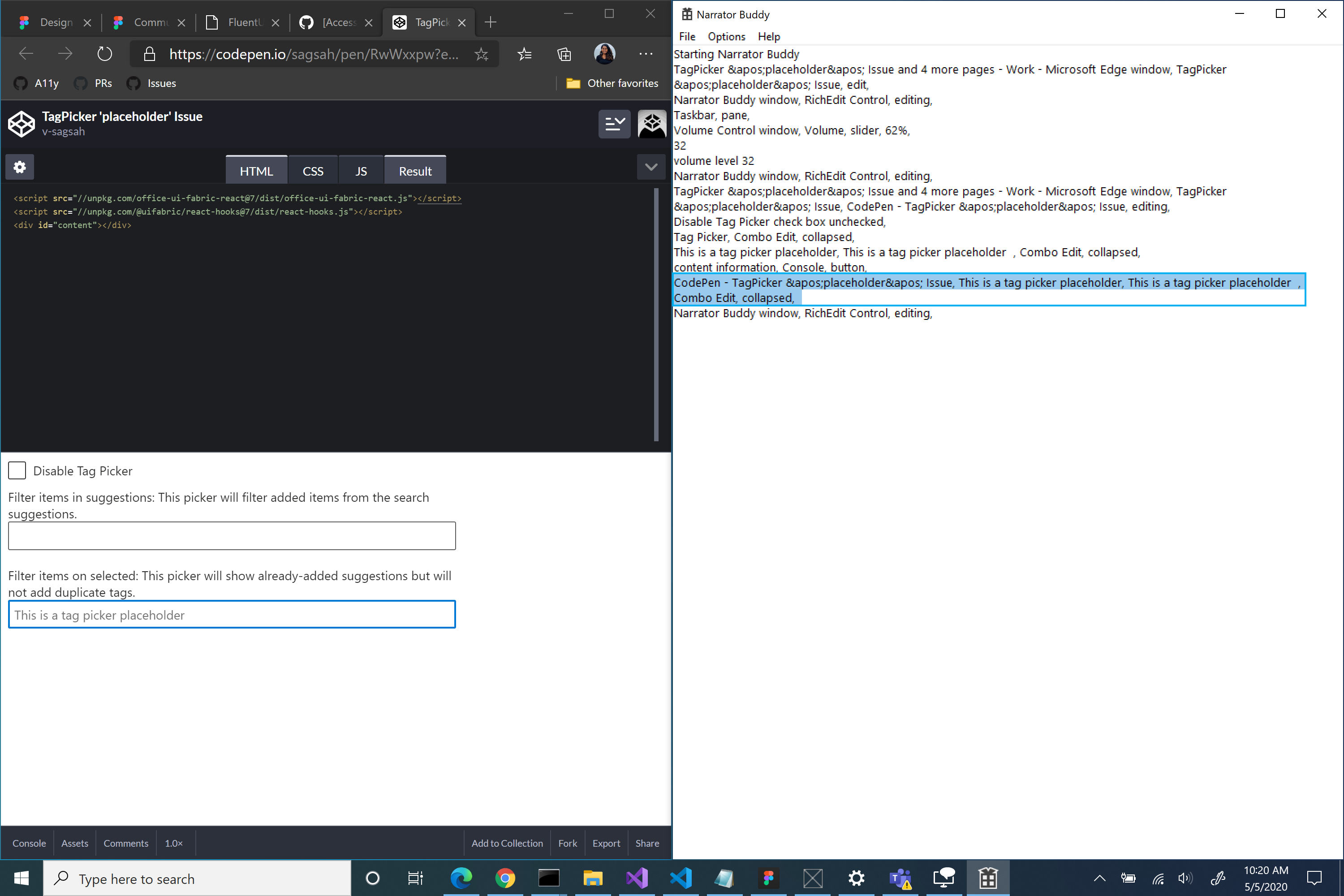Viewport: 1344px width, 896px height.
Task: Open Microsoft Teams showing a warning badge
Action: pyautogui.click(x=900, y=878)
